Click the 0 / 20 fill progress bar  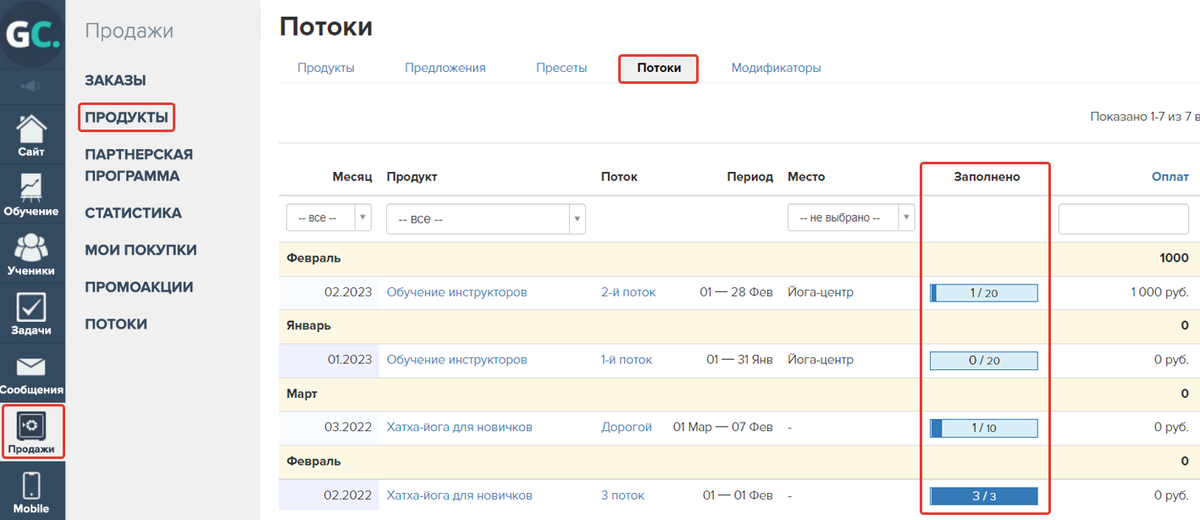point(984,360)
